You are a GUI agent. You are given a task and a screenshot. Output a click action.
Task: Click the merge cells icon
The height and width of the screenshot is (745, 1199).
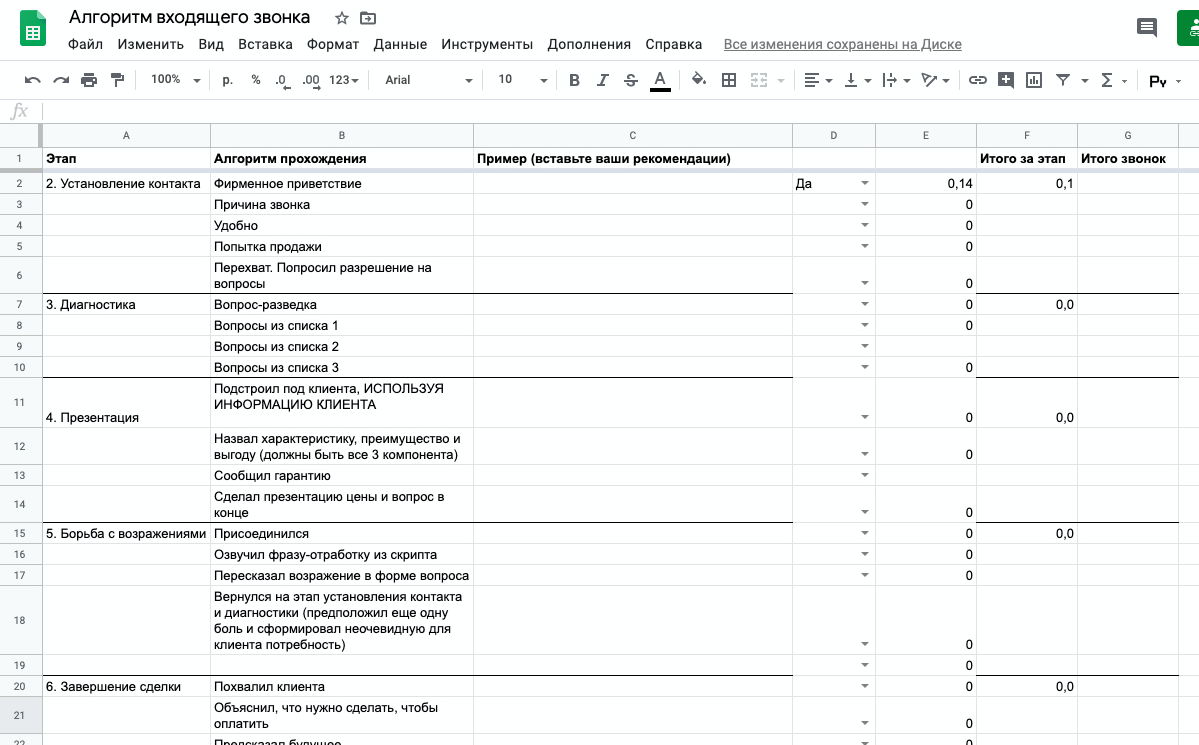tap(759, 80)
